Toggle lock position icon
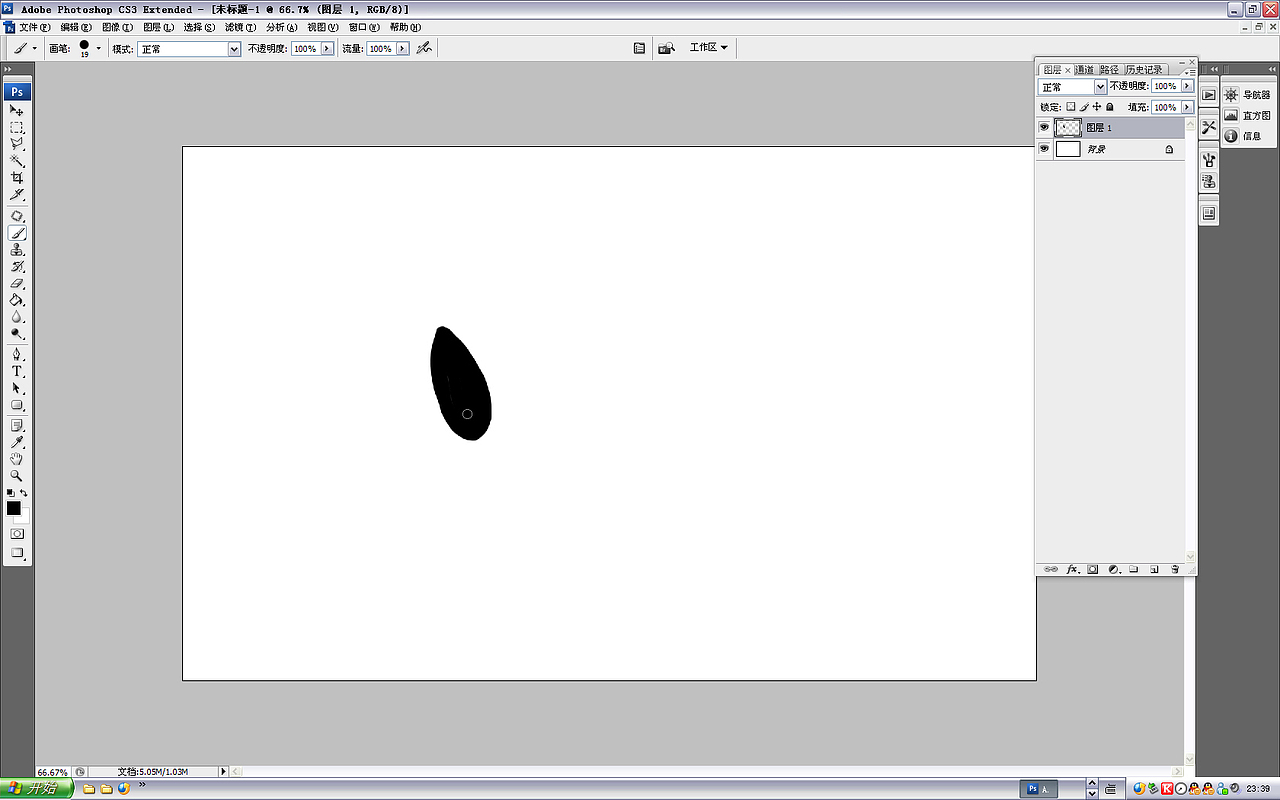This screenshot has width=1280, height=800. [x=1097, y=107]
